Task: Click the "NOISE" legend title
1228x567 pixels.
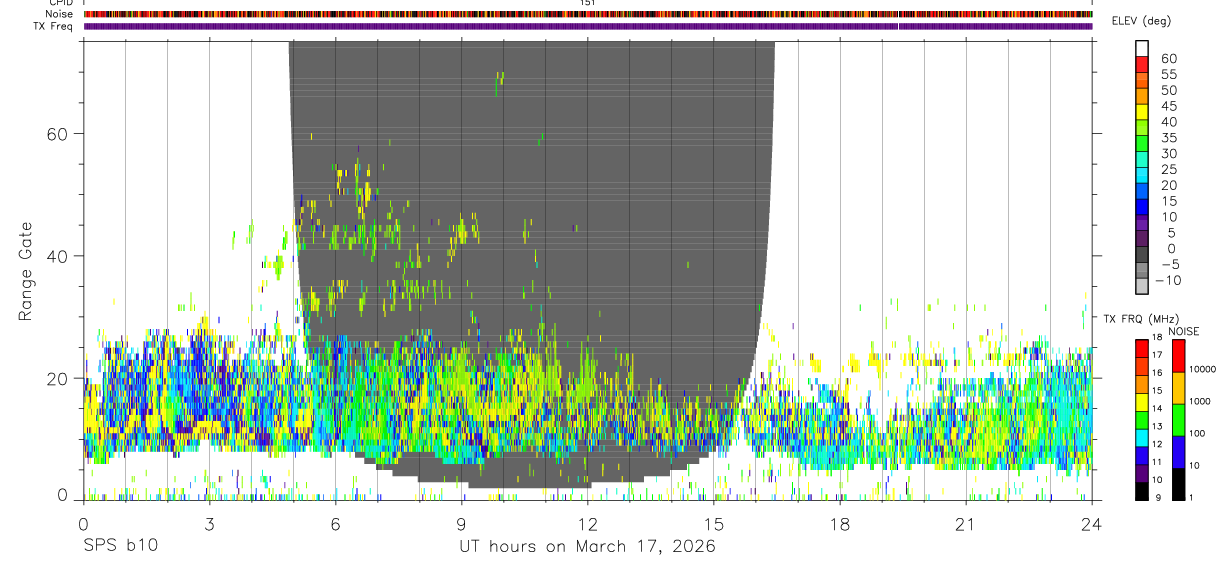Action: (1183, 331)
